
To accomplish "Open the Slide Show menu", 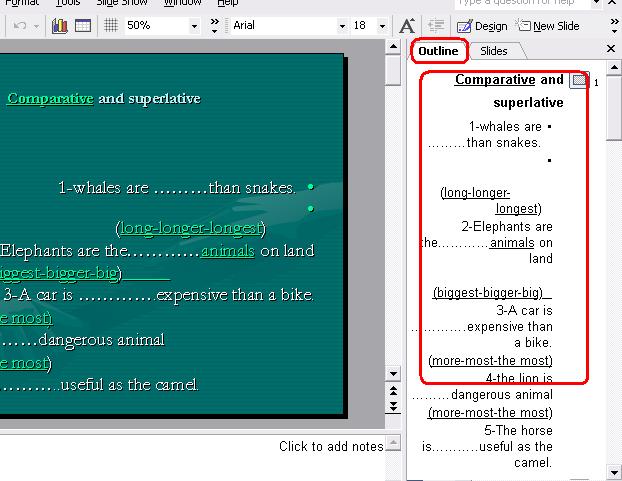I will 122,3.
